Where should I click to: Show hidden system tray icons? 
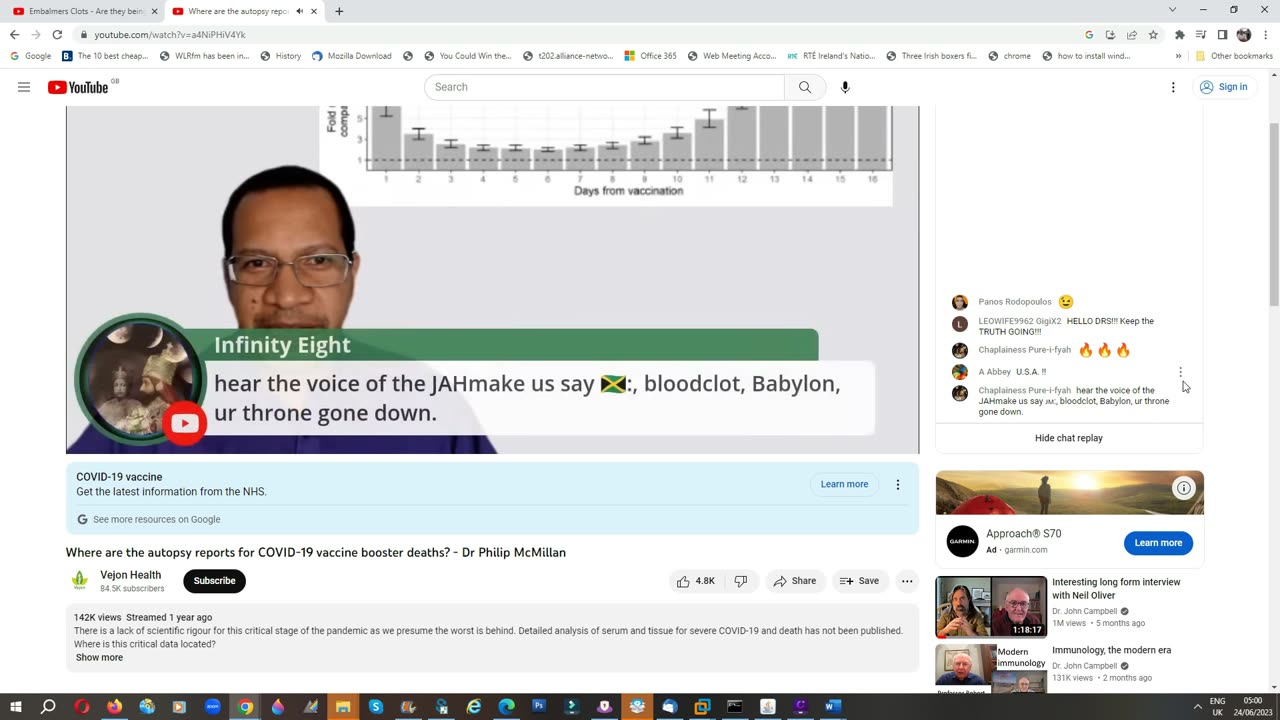coord(1197,706)
